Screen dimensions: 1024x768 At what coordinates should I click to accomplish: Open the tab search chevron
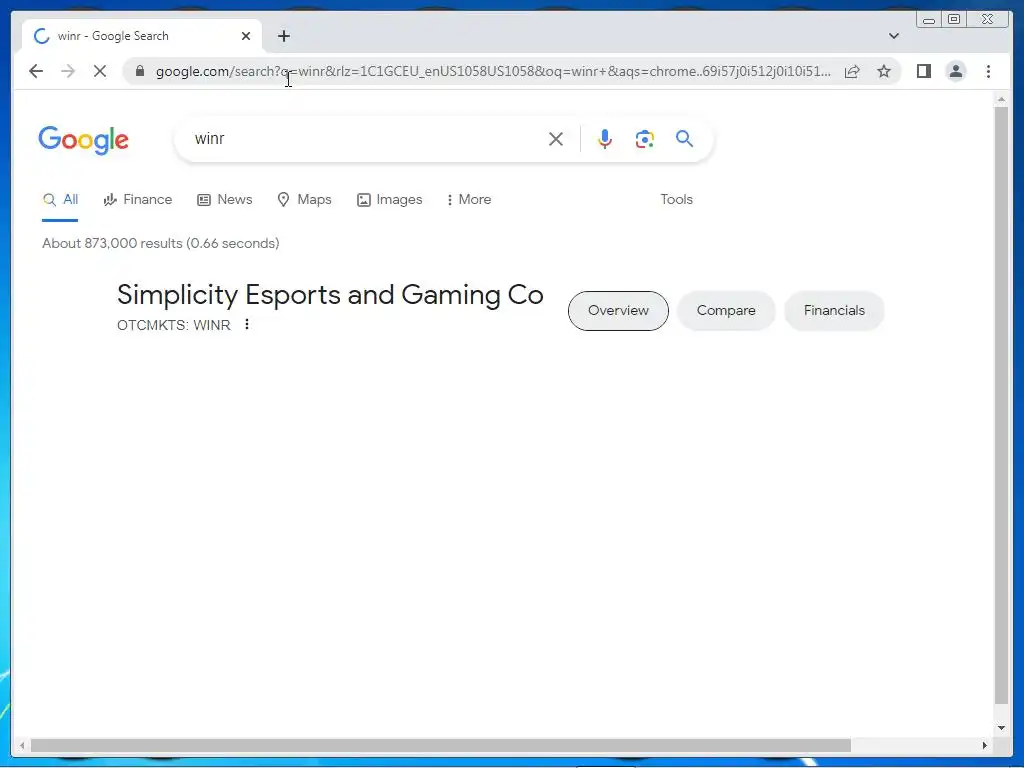click(893, 36)
